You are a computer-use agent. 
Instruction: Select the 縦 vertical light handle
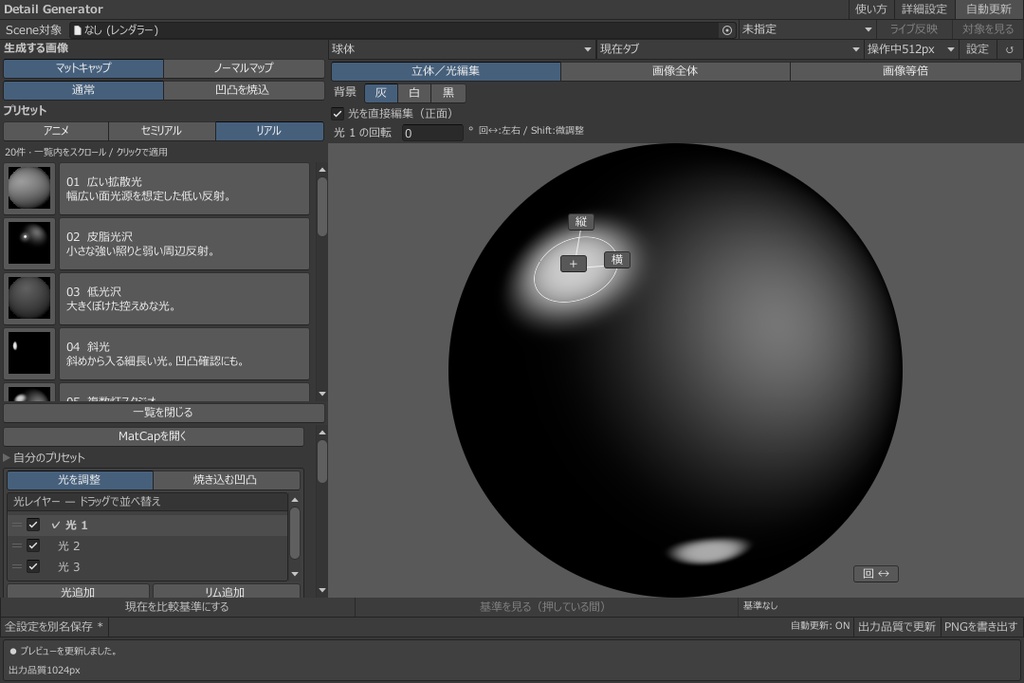click(x=581, y=221)
